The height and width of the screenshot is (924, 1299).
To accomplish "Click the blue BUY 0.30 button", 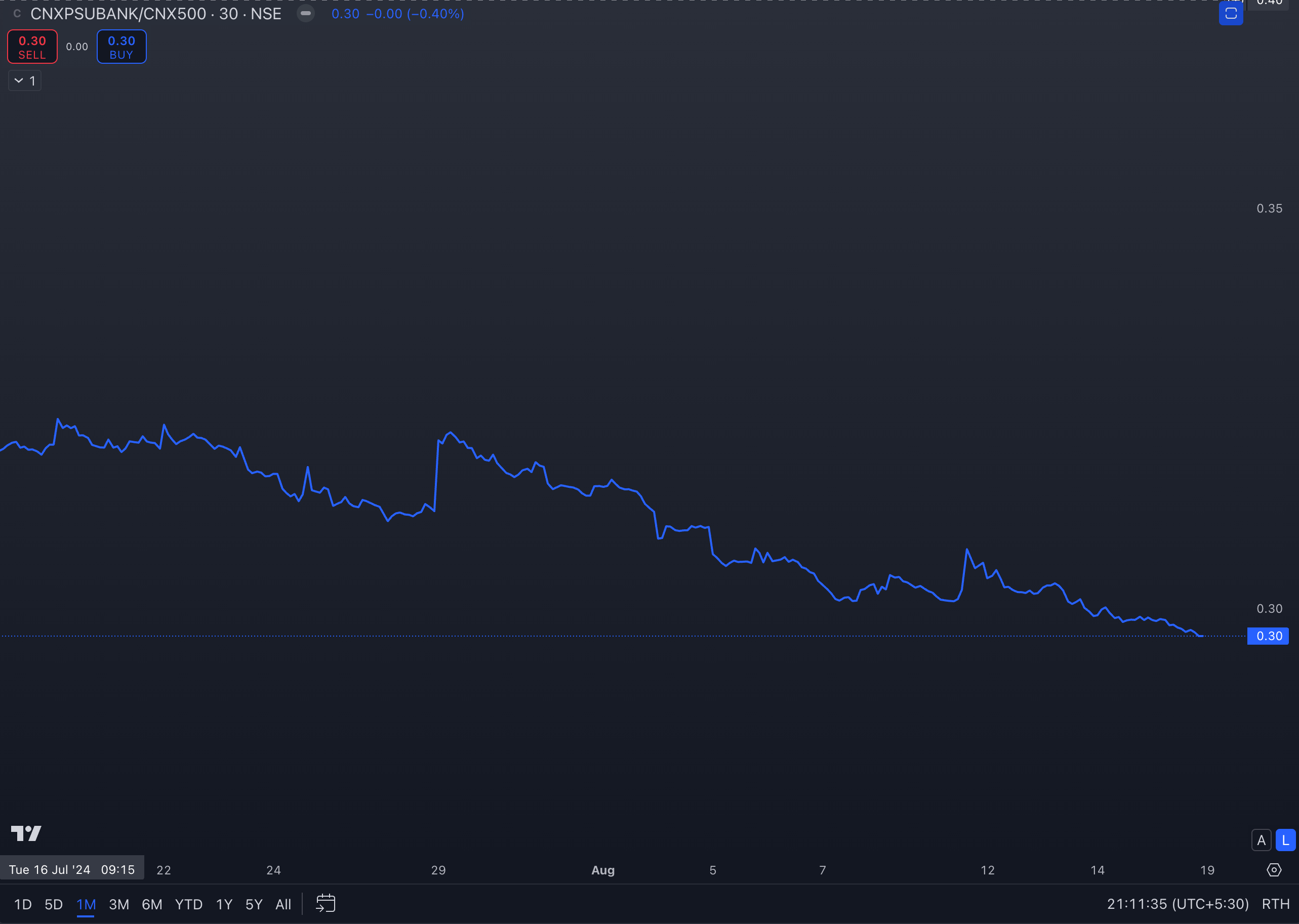I will [x=121, y=47].
